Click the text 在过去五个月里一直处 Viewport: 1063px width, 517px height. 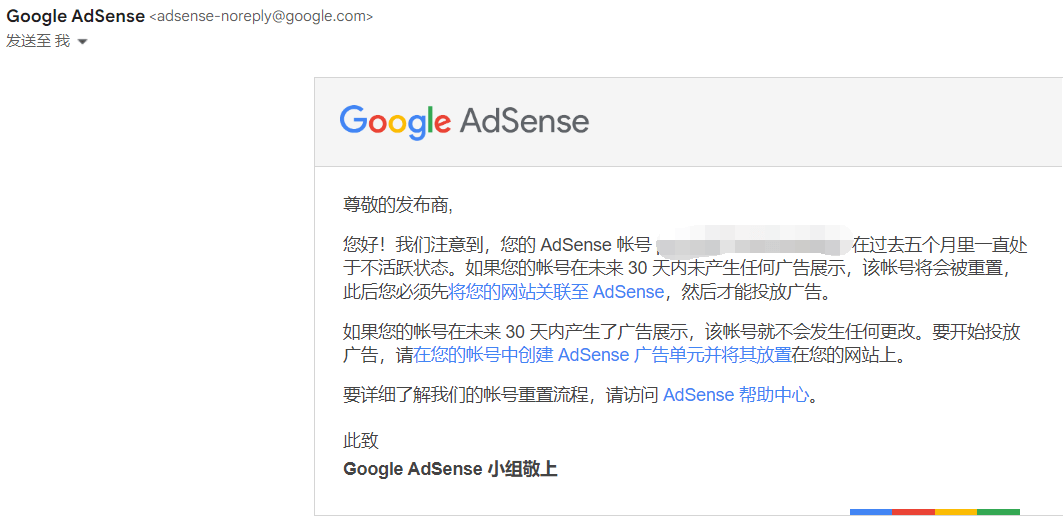[x=939, y=245]
